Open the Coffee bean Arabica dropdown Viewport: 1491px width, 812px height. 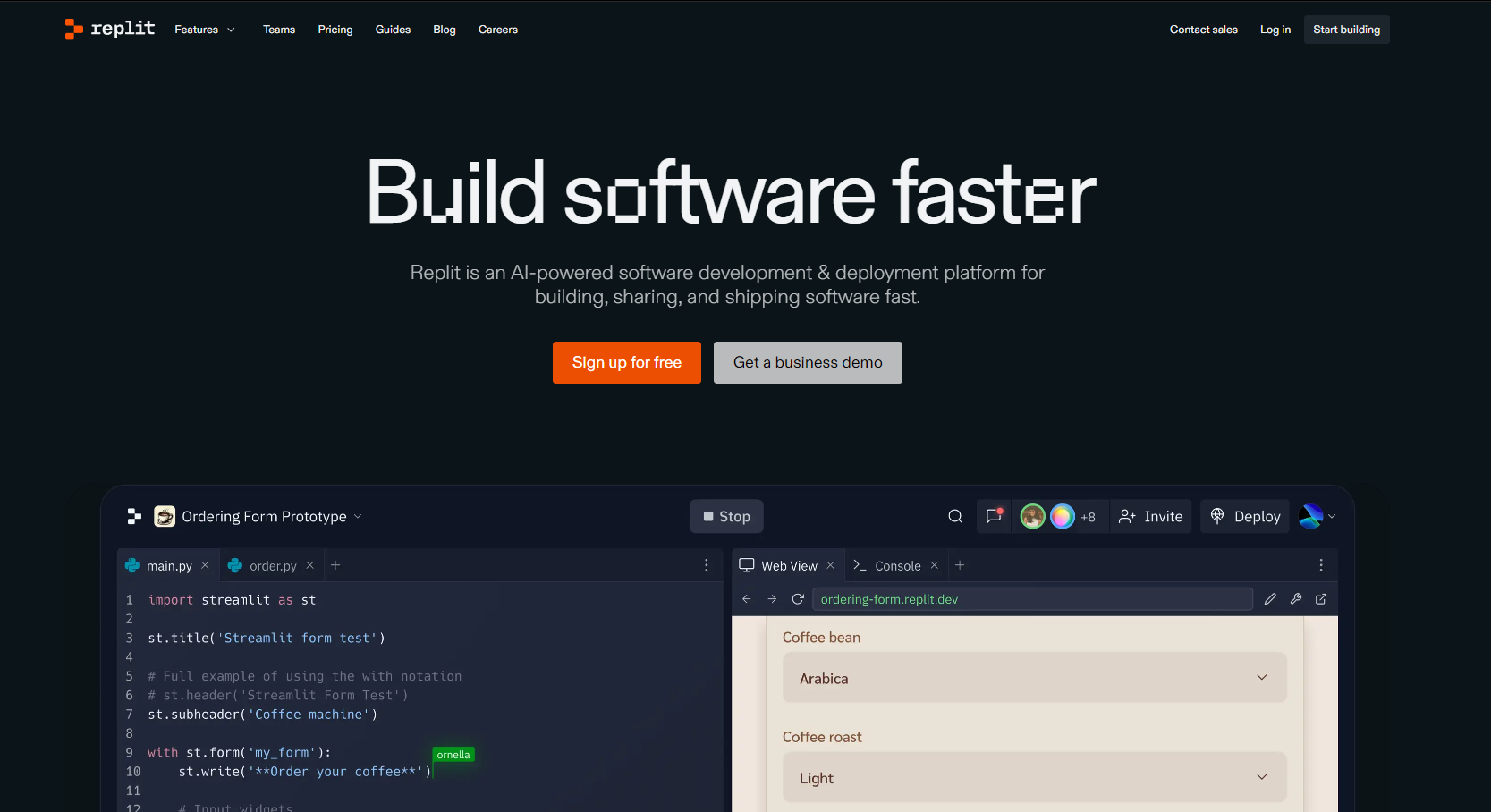pos(1034,678)
